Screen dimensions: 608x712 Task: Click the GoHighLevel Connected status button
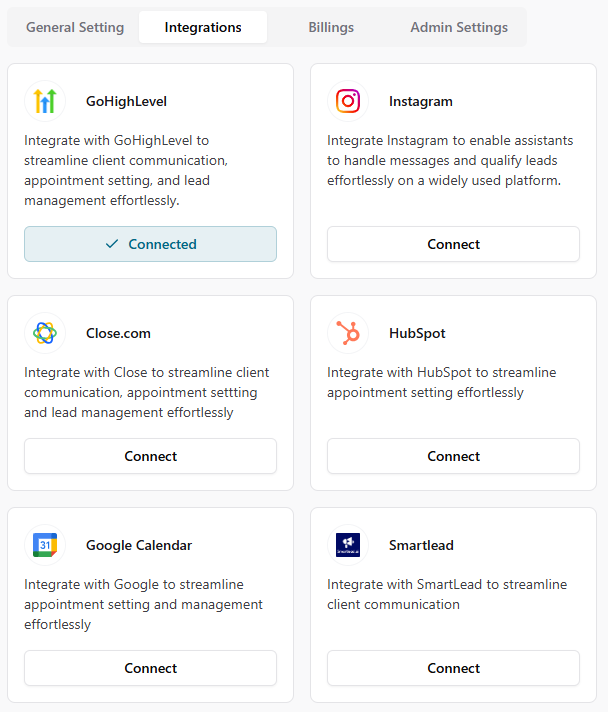150,244
